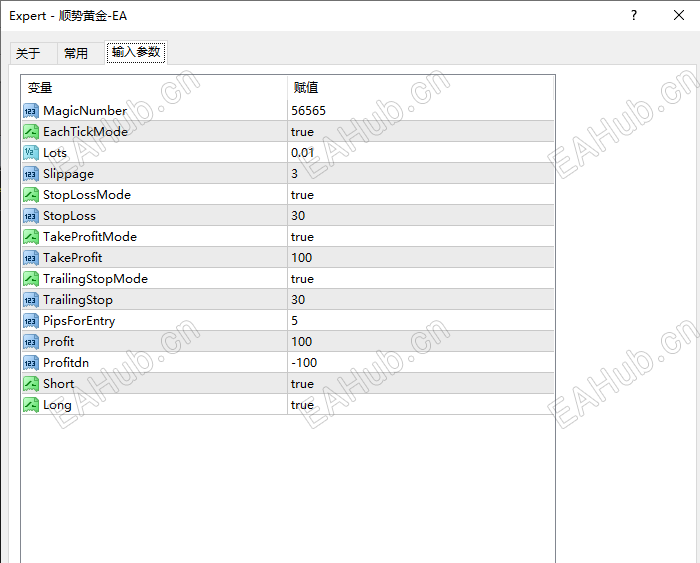Image resolution: width=700 pixels, height=563 pixels.
Task: Select the TrailingStopMode variable name
Action: (95, 279)
